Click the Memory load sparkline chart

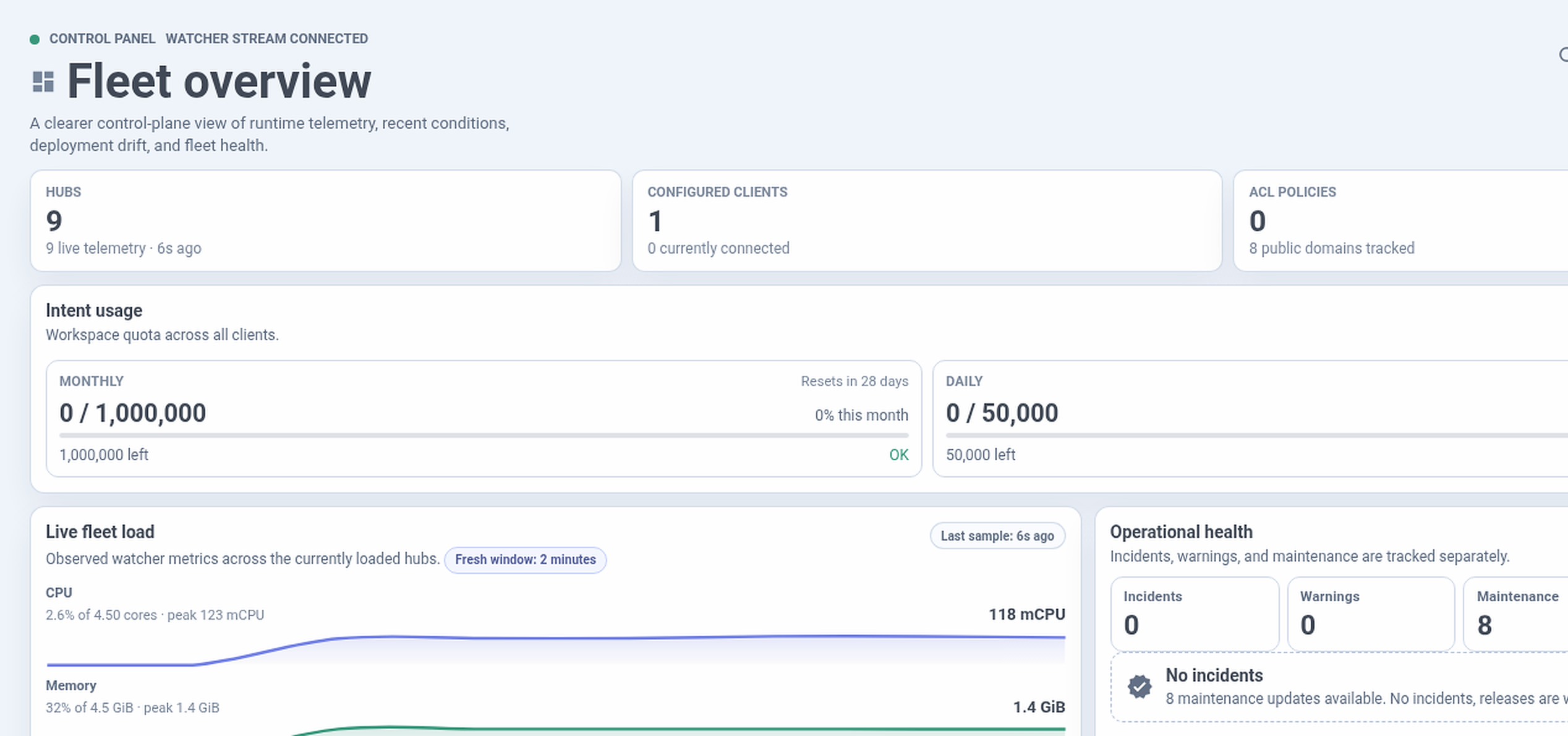coord(555,730)
